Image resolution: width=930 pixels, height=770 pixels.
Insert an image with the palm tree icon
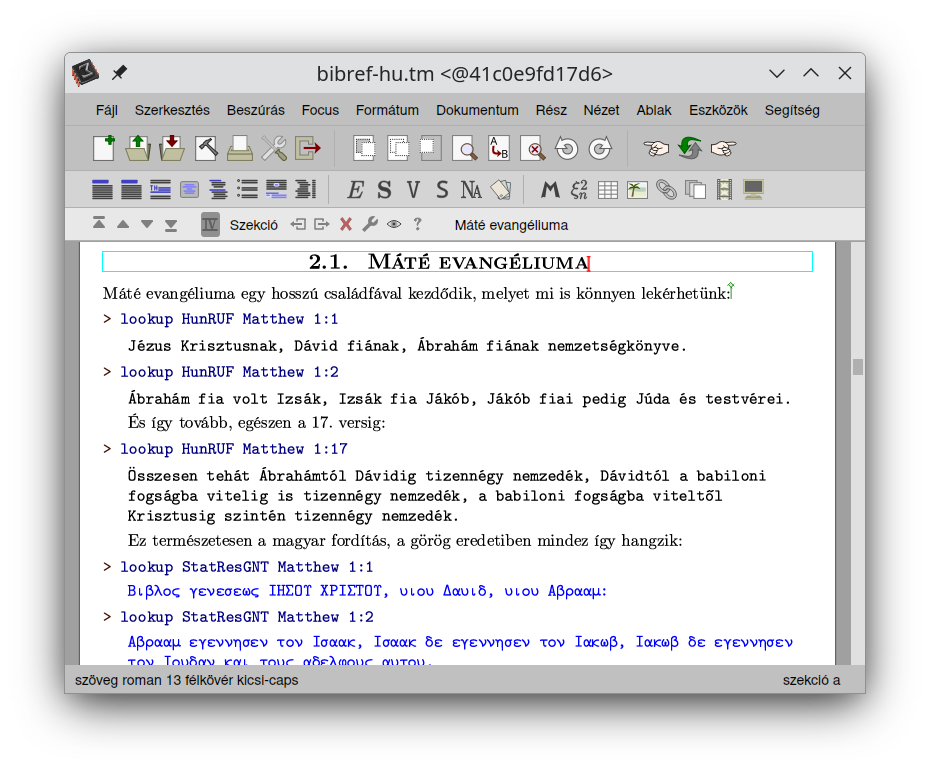[637, 189]
